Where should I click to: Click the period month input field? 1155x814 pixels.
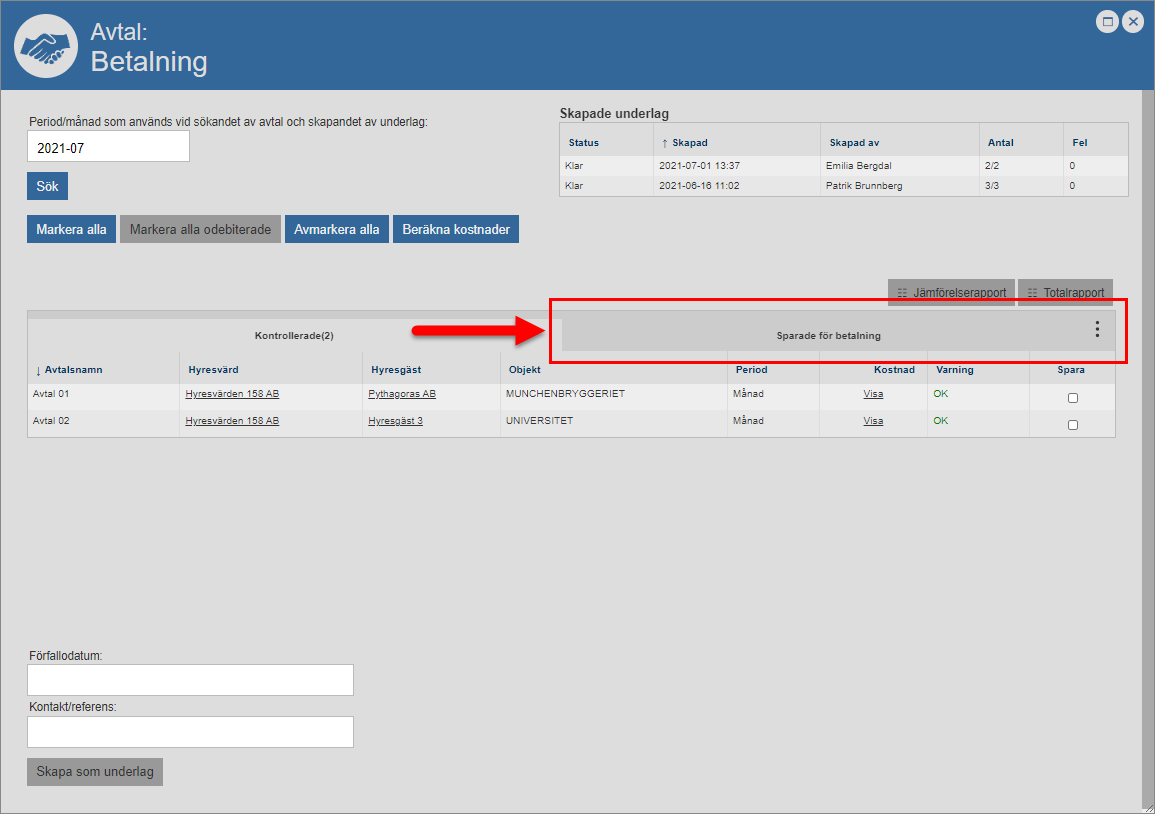coord(108,147)
